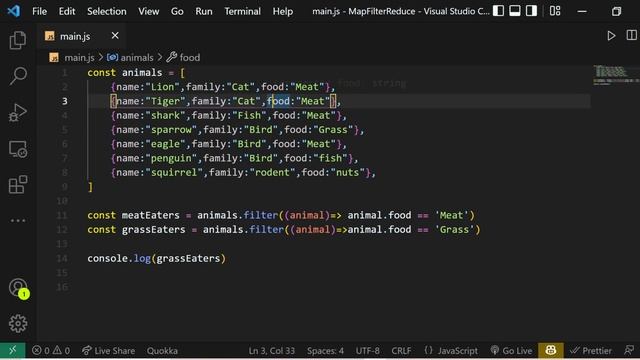Open the Go menu
Viewport: 640px width, 360px height.
pos(177,11)
